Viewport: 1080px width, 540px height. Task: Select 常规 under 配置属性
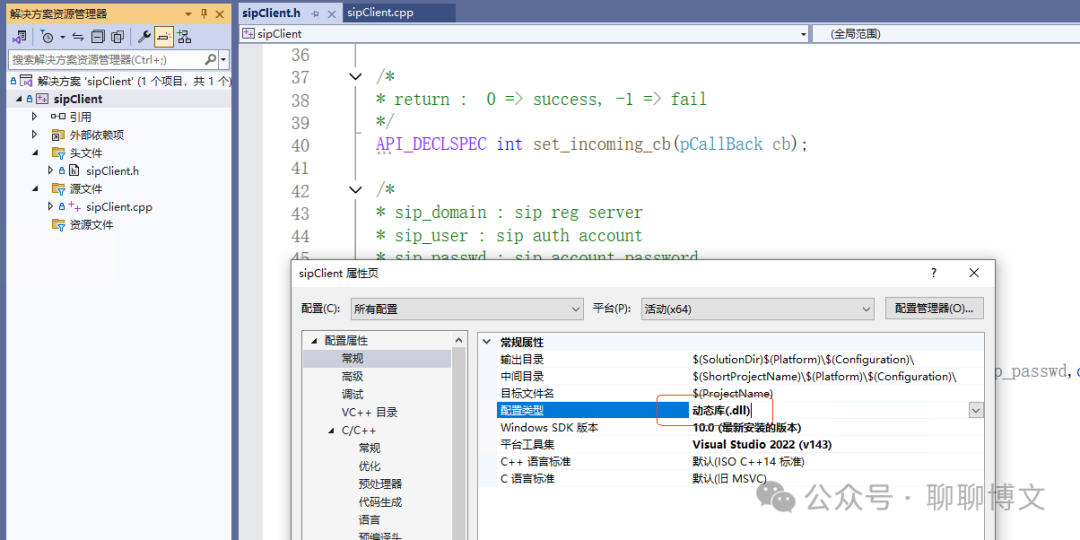tap(353, 358)
